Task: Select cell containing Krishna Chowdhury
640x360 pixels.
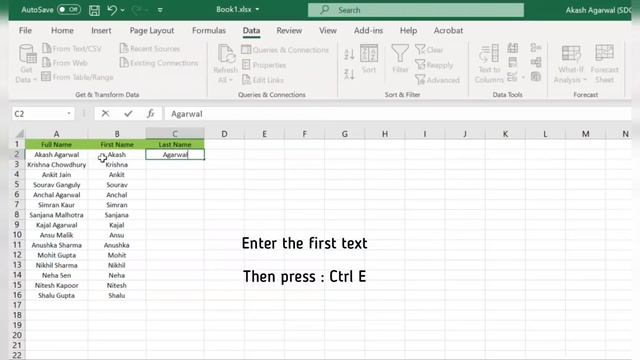Action: (56, 164)
